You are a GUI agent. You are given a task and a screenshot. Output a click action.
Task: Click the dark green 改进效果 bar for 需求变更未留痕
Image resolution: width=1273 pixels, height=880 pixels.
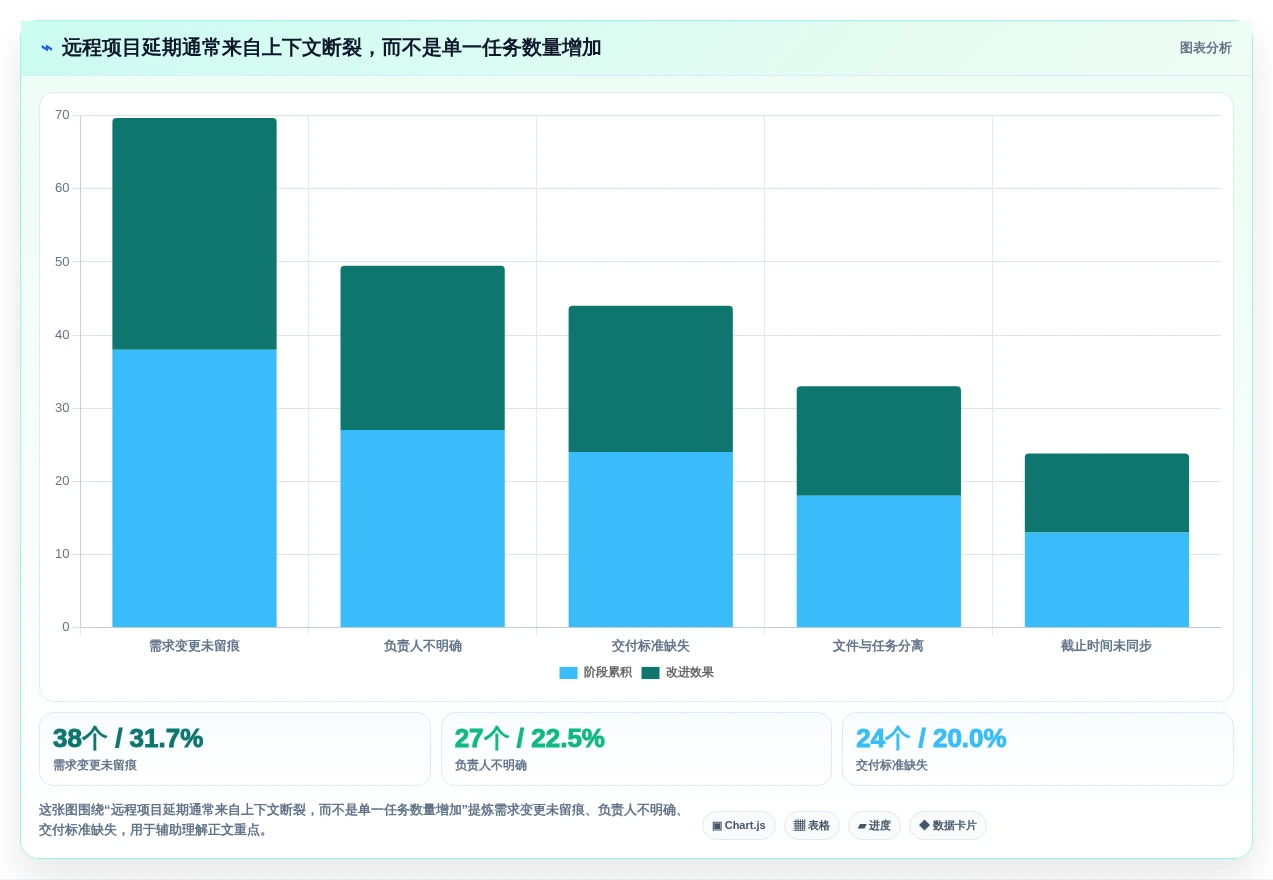pos(194,234)
